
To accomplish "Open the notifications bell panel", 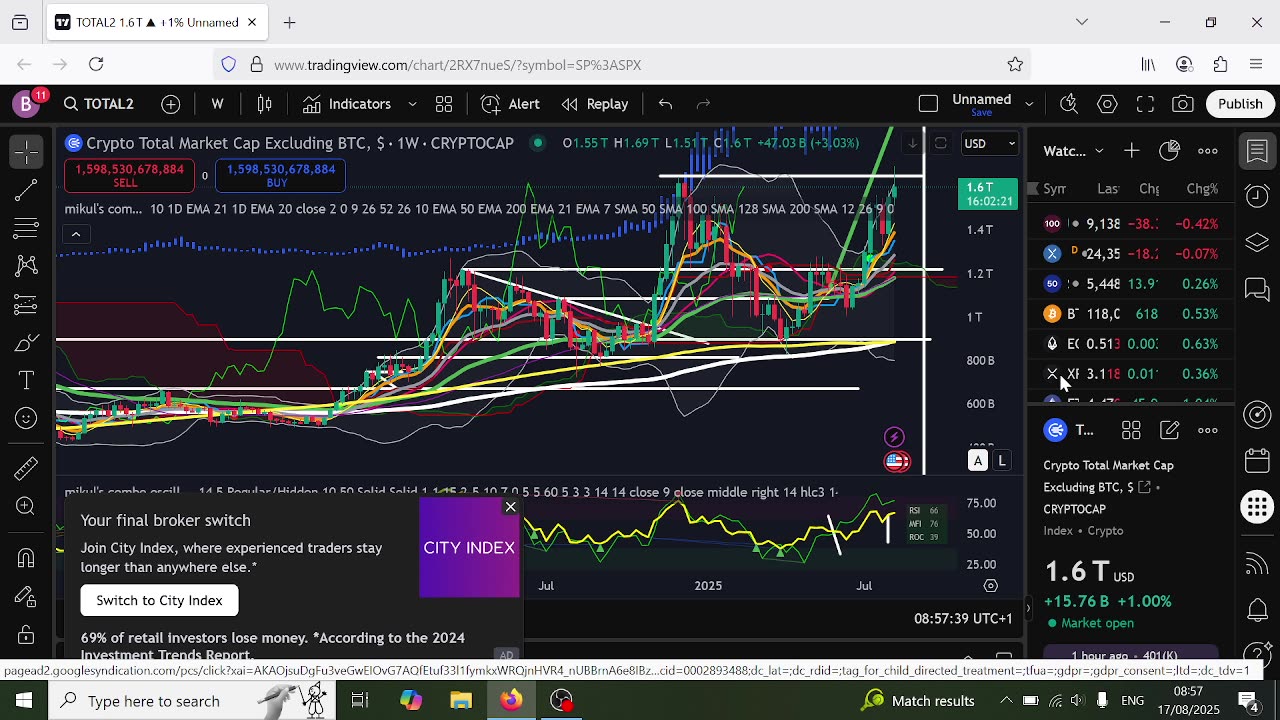I will (1257, 610).
